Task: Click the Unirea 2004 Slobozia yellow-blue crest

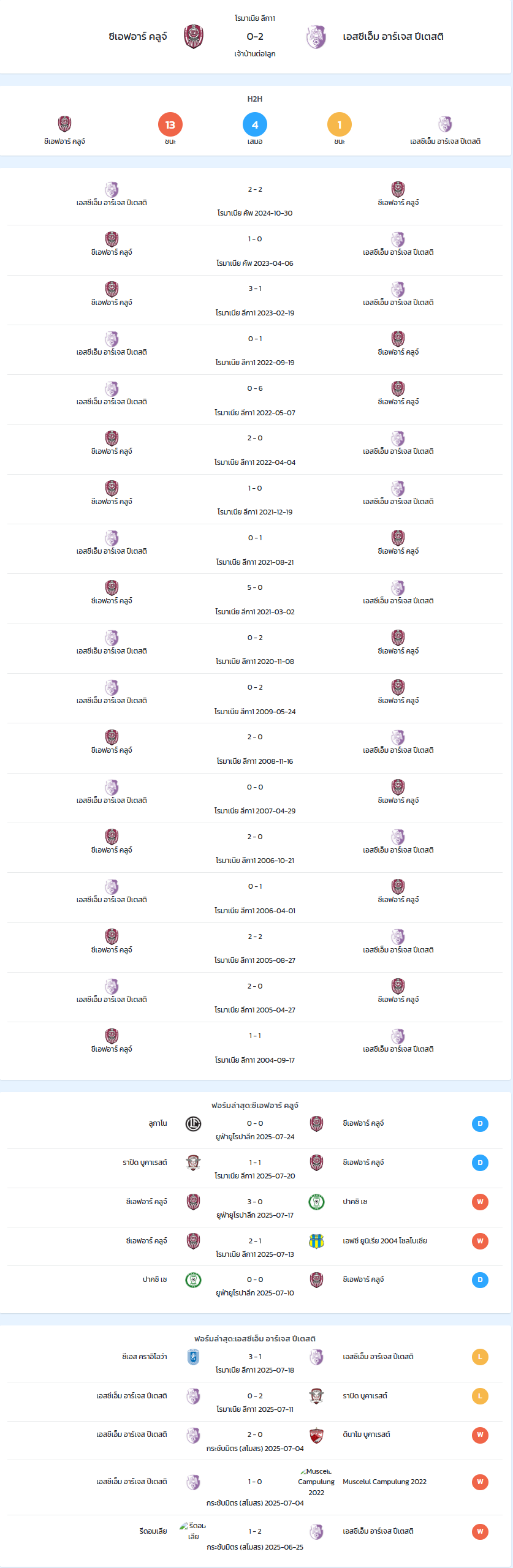Action: point(316,1241)
